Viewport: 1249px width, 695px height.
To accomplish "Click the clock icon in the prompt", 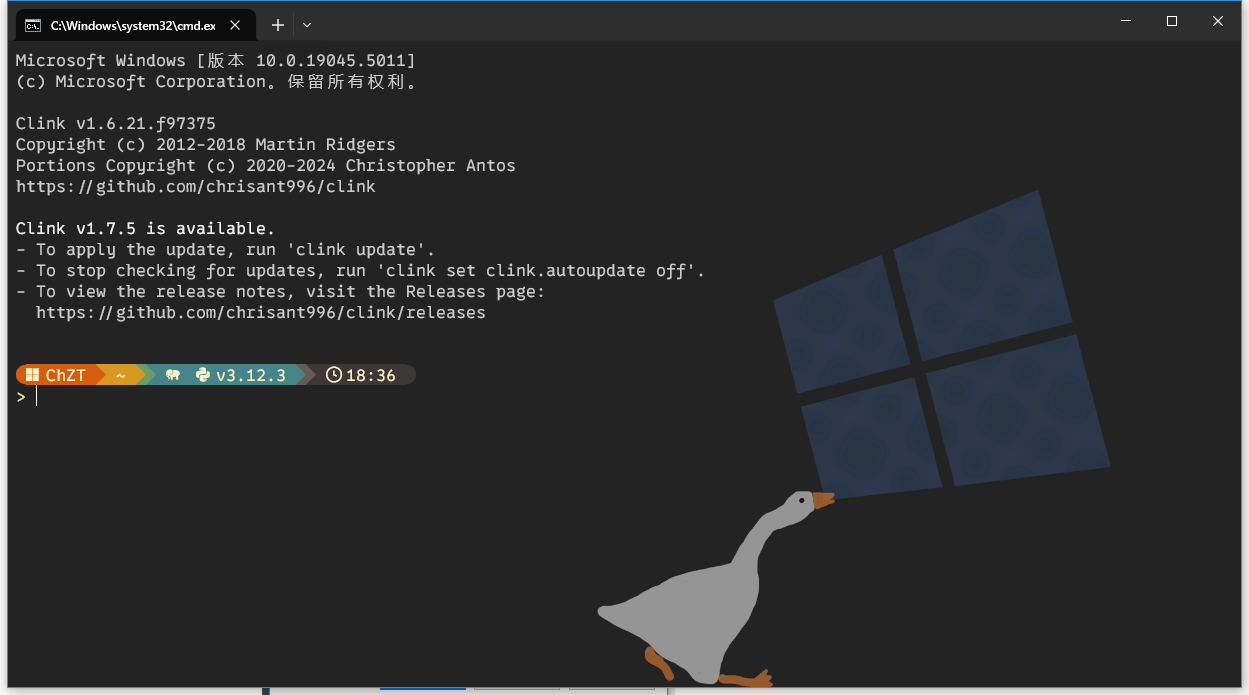I will coord(334,375).
